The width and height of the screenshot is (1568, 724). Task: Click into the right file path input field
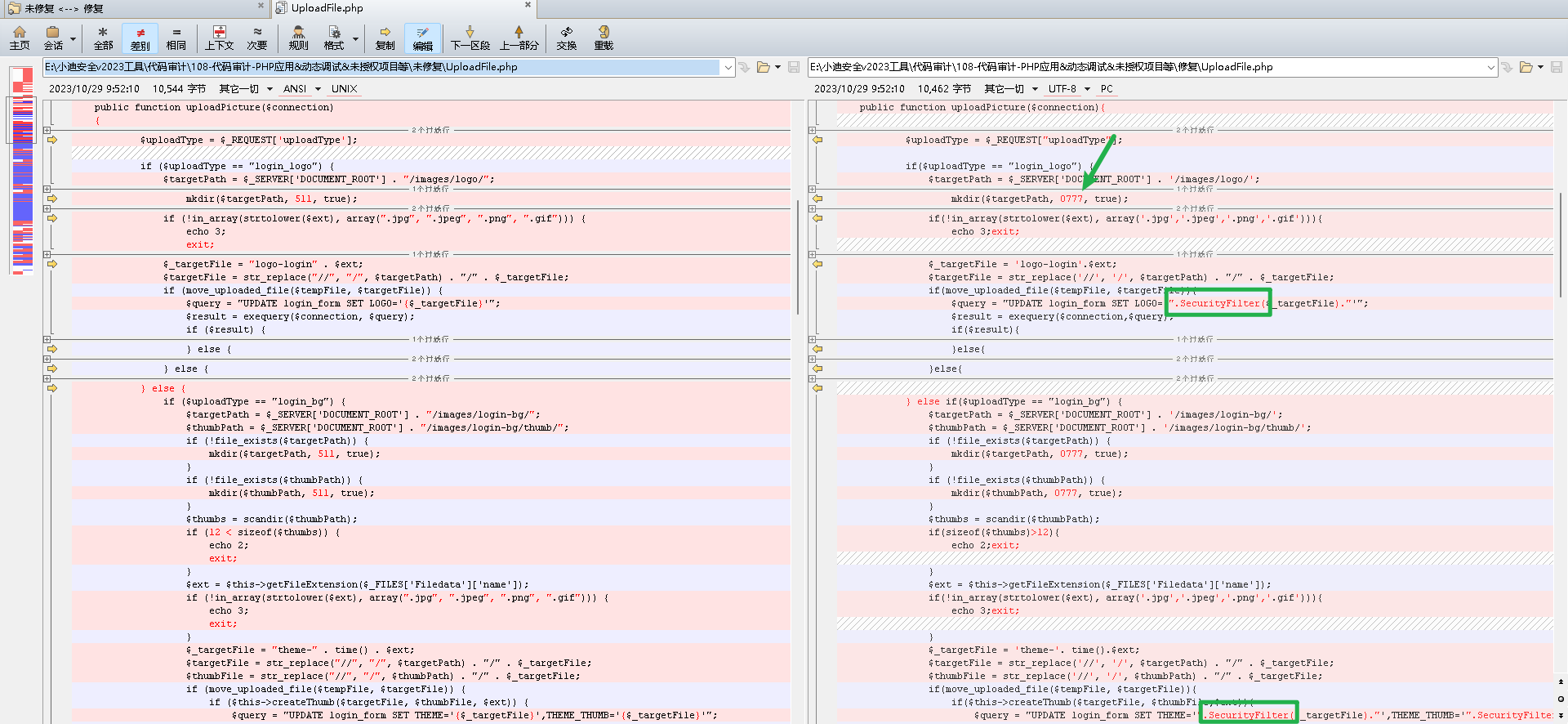(x=1143, y=67)
